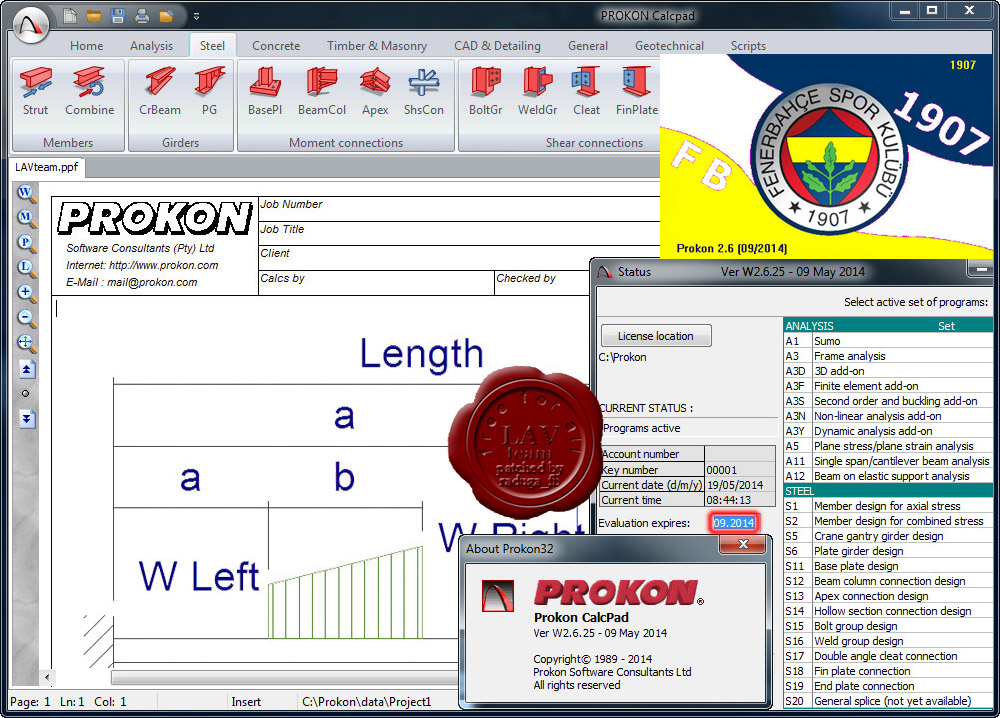Image resolution: width=1000 pixels, height=718 pixels.
Task: Switch to the Home ribbon tab
Action: [x=86, y=46]
